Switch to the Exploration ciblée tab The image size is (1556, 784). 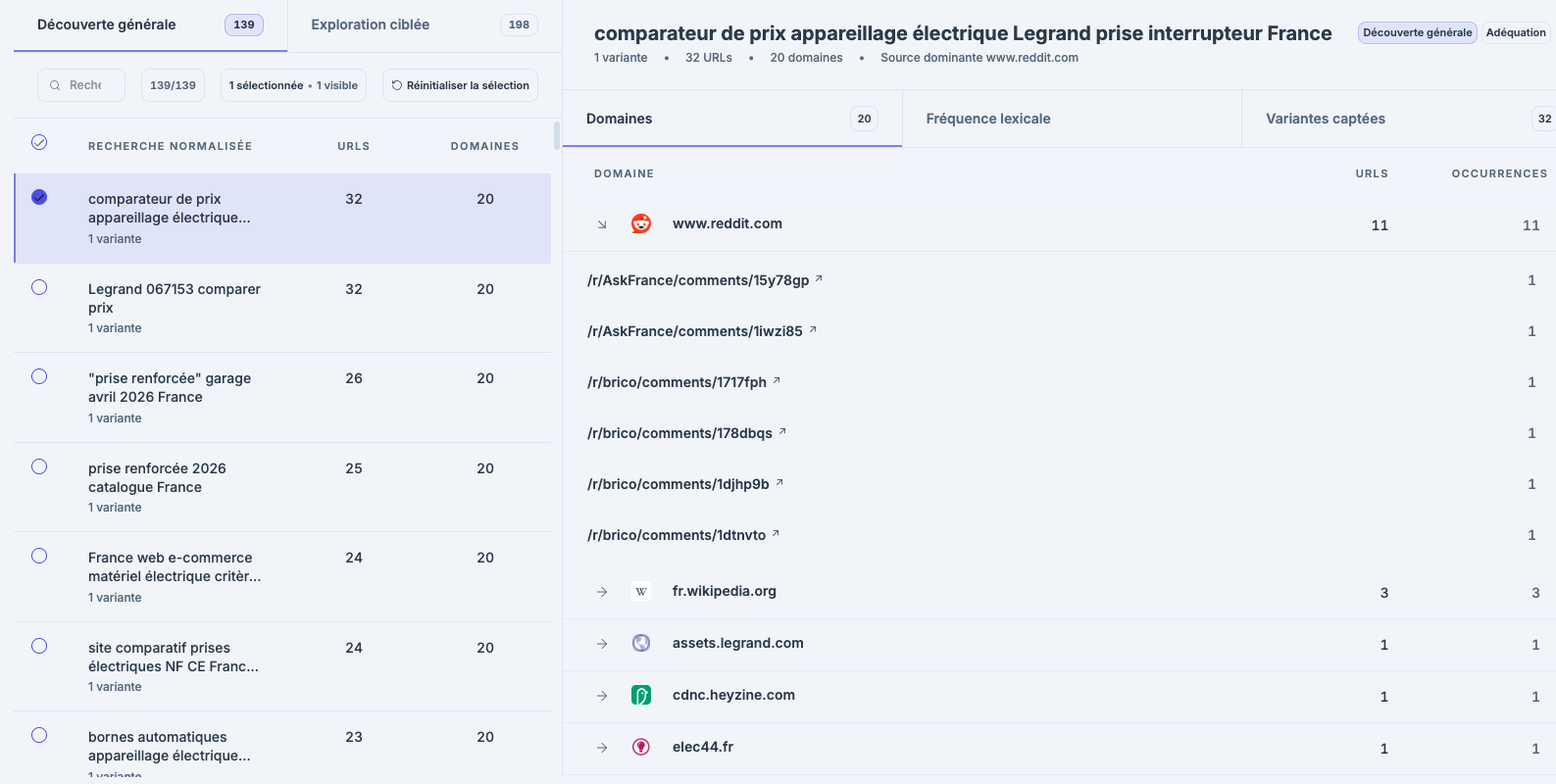tap(425, 25)
